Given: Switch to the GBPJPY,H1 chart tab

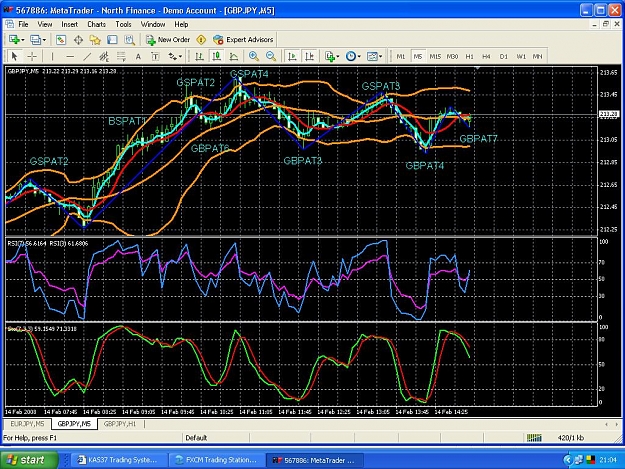Looking at the screenshot, I should coord(120,424).
